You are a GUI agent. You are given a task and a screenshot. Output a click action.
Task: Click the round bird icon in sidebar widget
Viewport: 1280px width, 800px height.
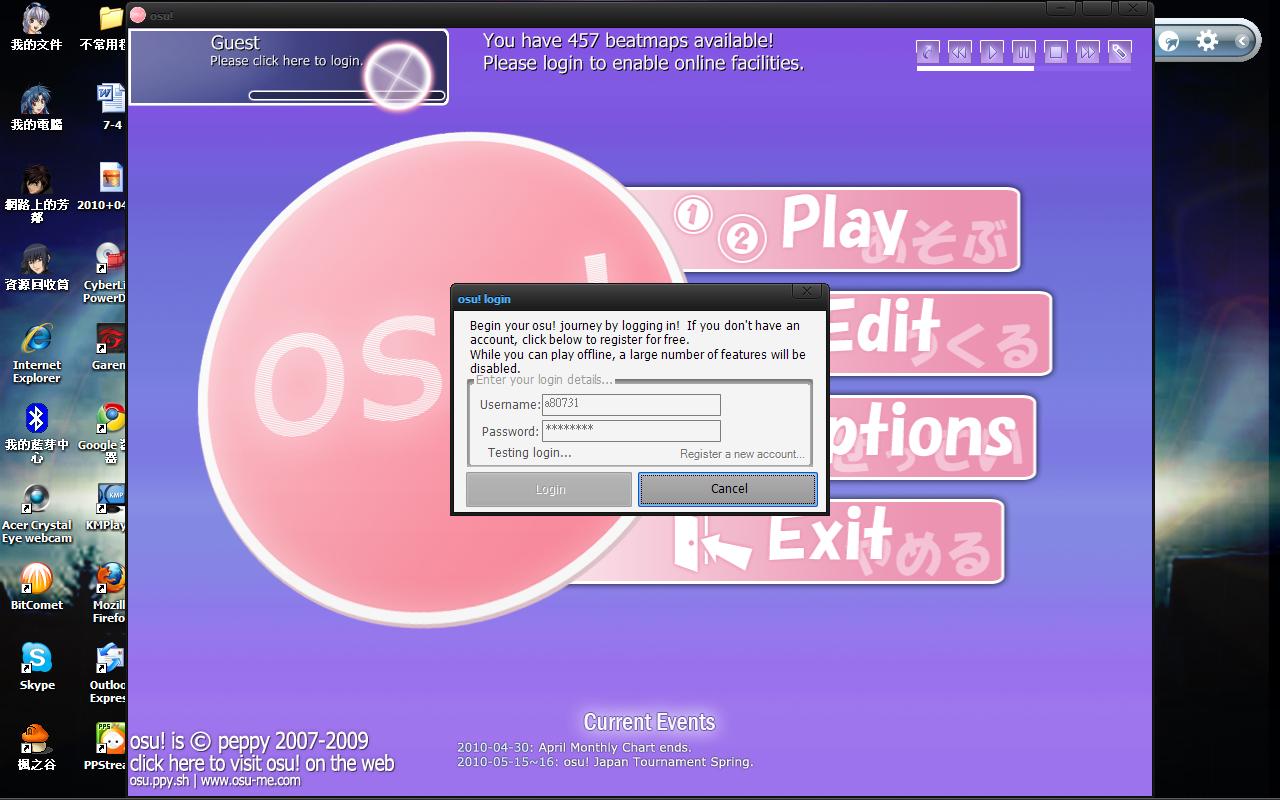point(1169,41)
